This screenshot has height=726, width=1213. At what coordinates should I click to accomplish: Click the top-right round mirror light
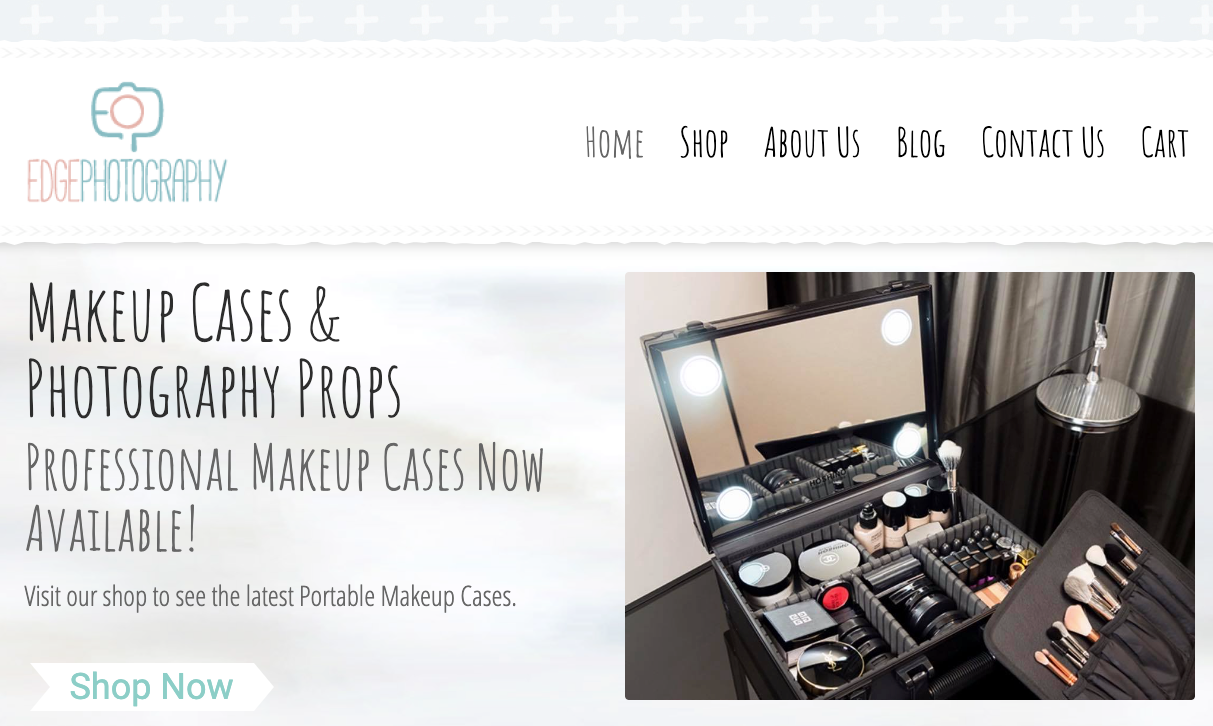pyautogui.click(x=896, y=327)
